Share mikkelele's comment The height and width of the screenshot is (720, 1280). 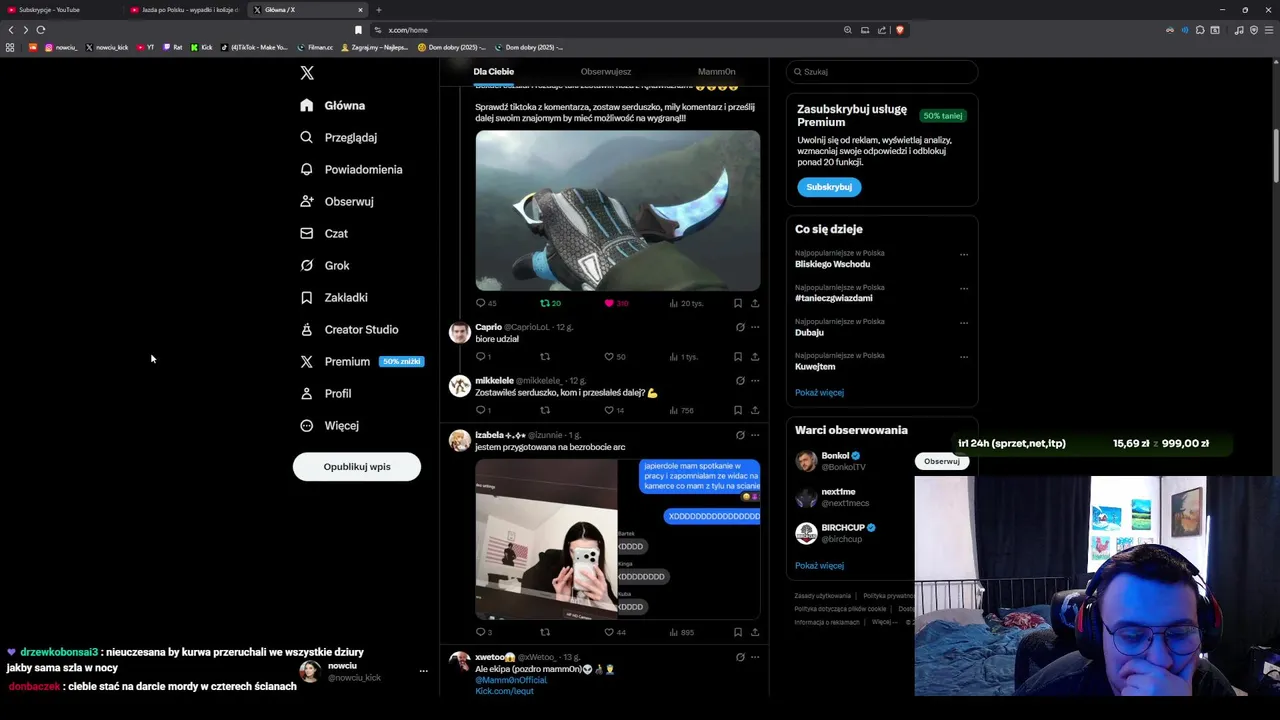click(755, 410)
